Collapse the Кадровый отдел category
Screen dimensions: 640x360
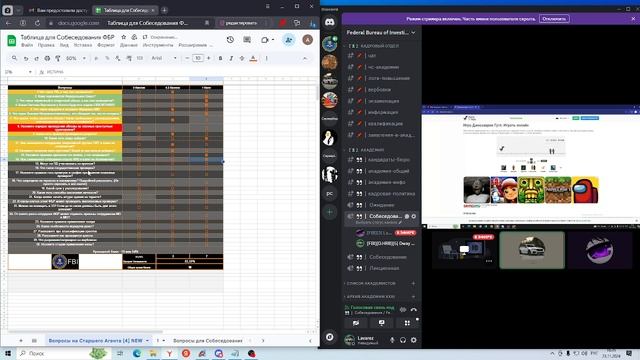pos(373,46)
